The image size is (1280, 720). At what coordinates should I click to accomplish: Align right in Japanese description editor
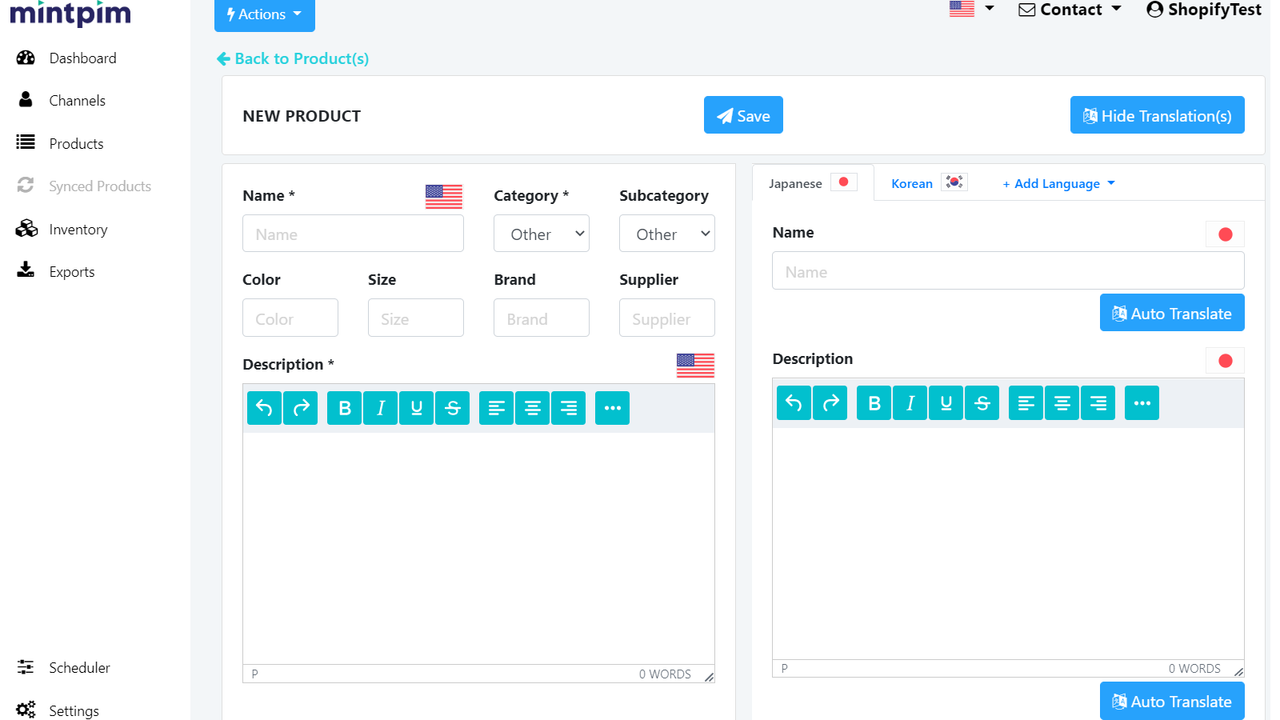[1098, 403]
